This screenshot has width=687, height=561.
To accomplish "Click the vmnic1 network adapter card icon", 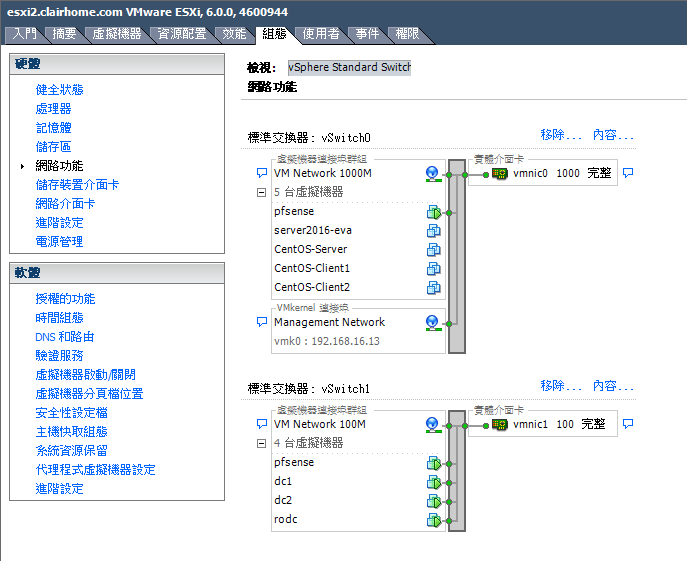I will pos(499,425).
